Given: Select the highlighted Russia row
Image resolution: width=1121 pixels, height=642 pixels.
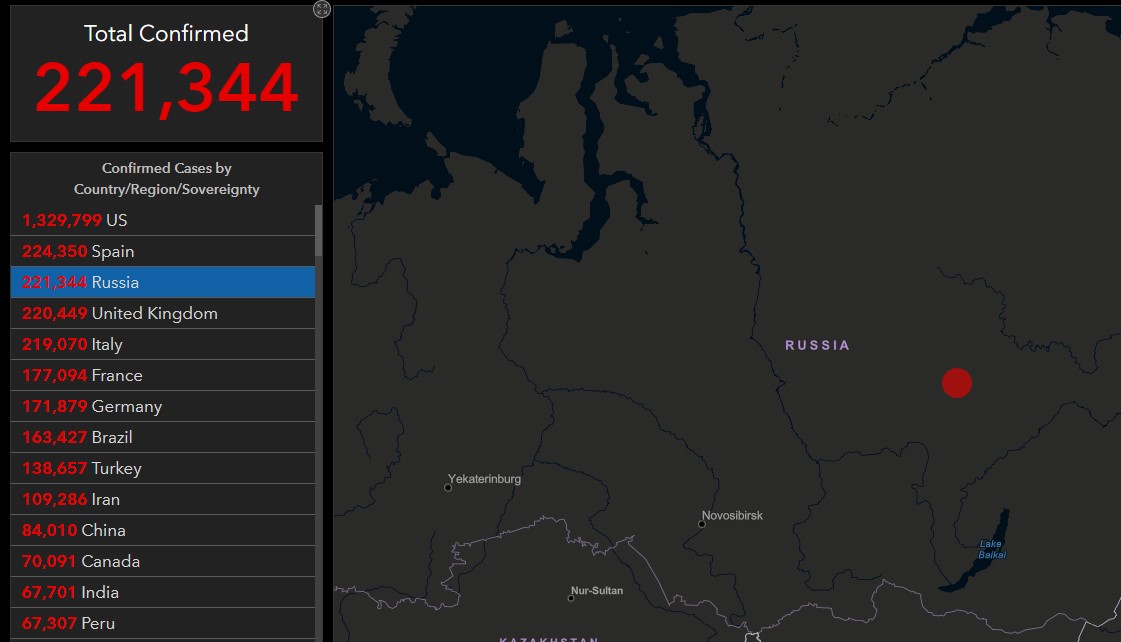Looking at the screenshot, I should click(x=163, y=282).
